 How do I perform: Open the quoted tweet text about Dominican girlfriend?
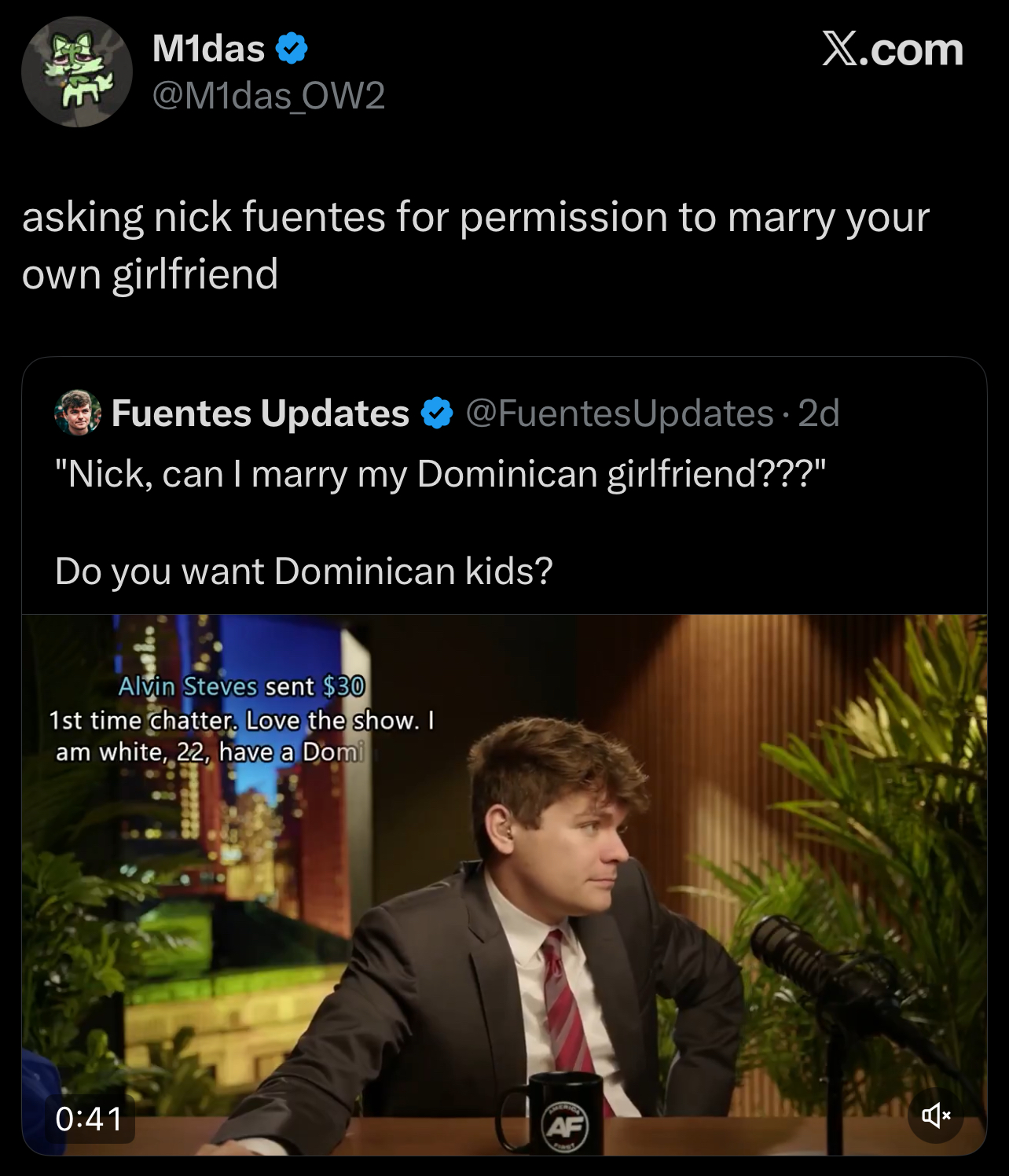point(440,475)
